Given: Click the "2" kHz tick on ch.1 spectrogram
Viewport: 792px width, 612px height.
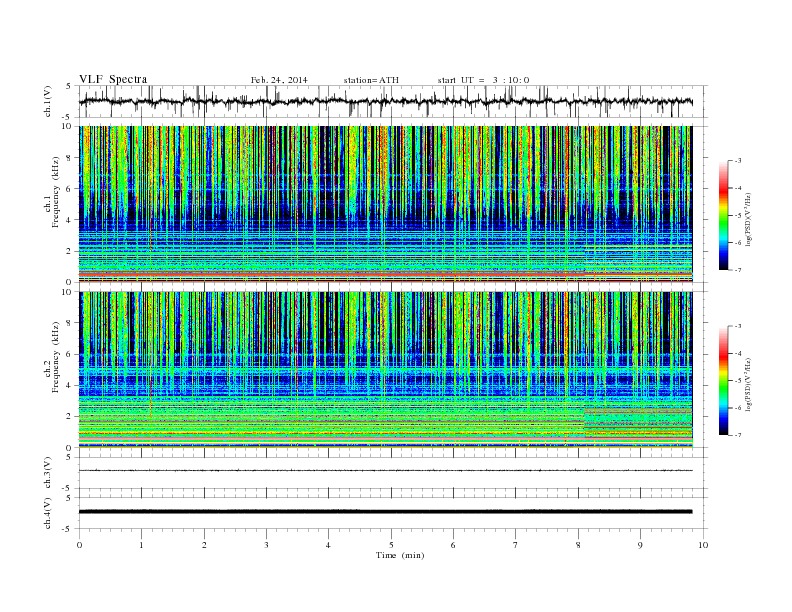Looking at the screenshot, I should coord(69,251).
